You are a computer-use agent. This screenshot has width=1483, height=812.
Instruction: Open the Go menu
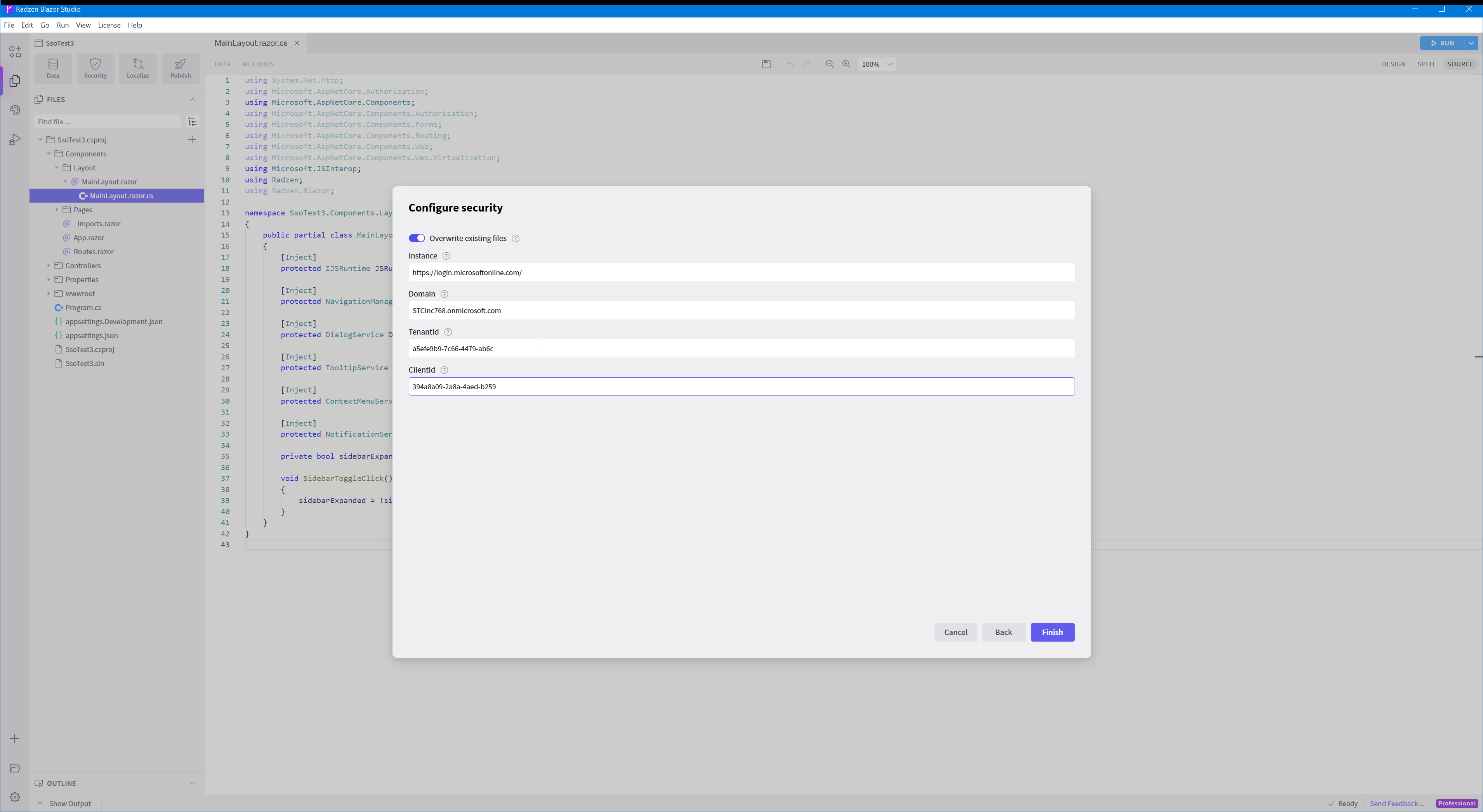(45, 25)
